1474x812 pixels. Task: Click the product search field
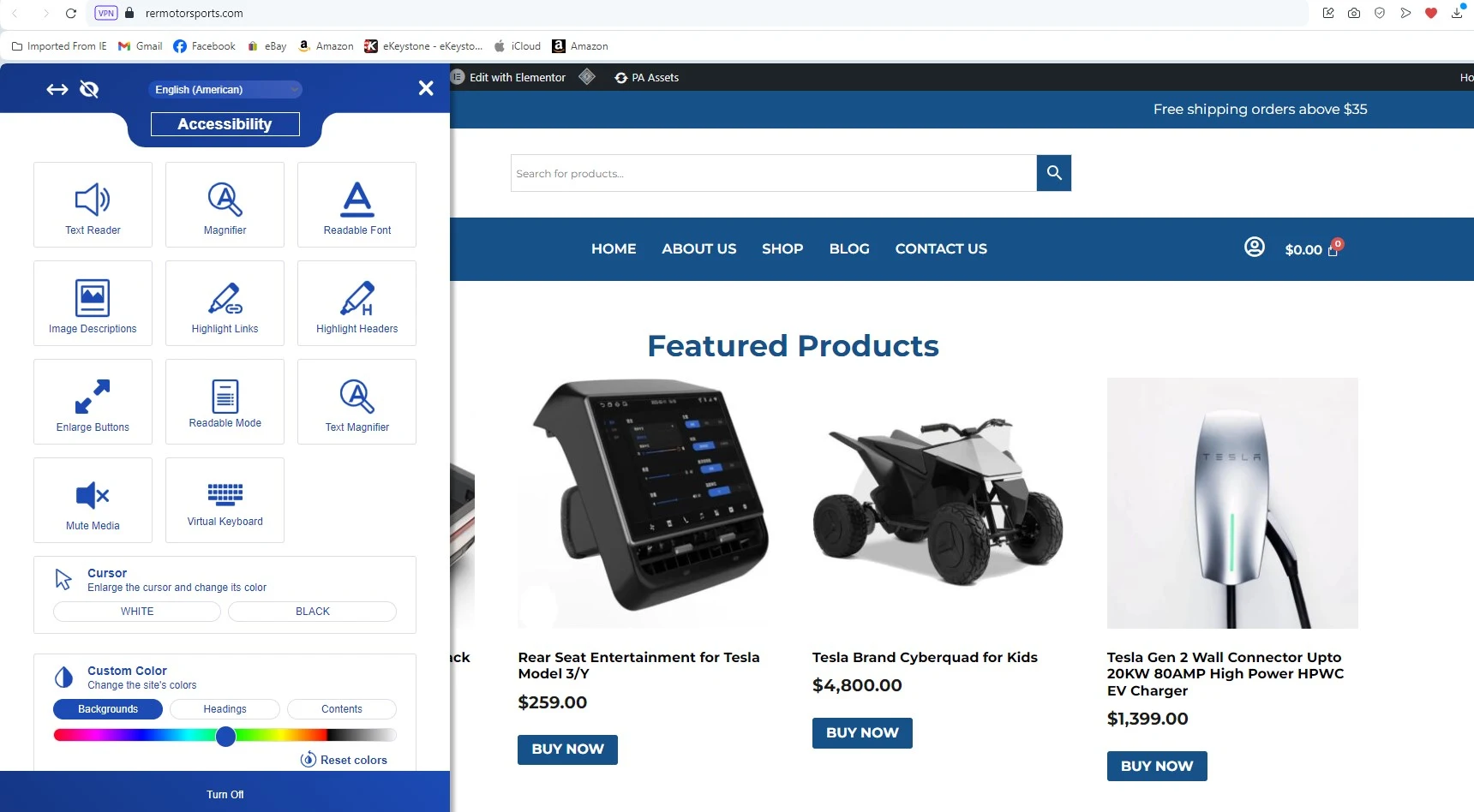774,173
